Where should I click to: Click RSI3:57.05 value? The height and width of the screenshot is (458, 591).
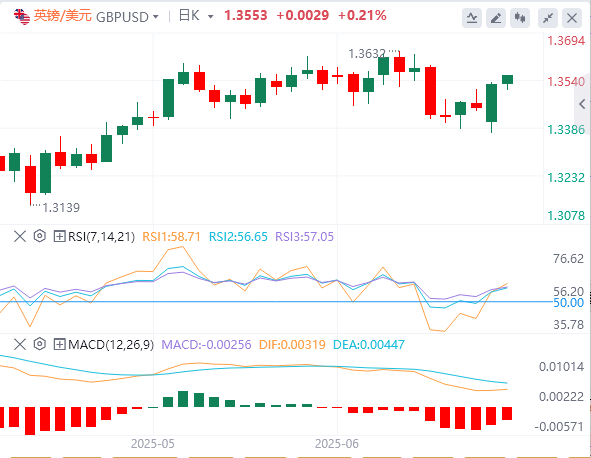(305, 237)
